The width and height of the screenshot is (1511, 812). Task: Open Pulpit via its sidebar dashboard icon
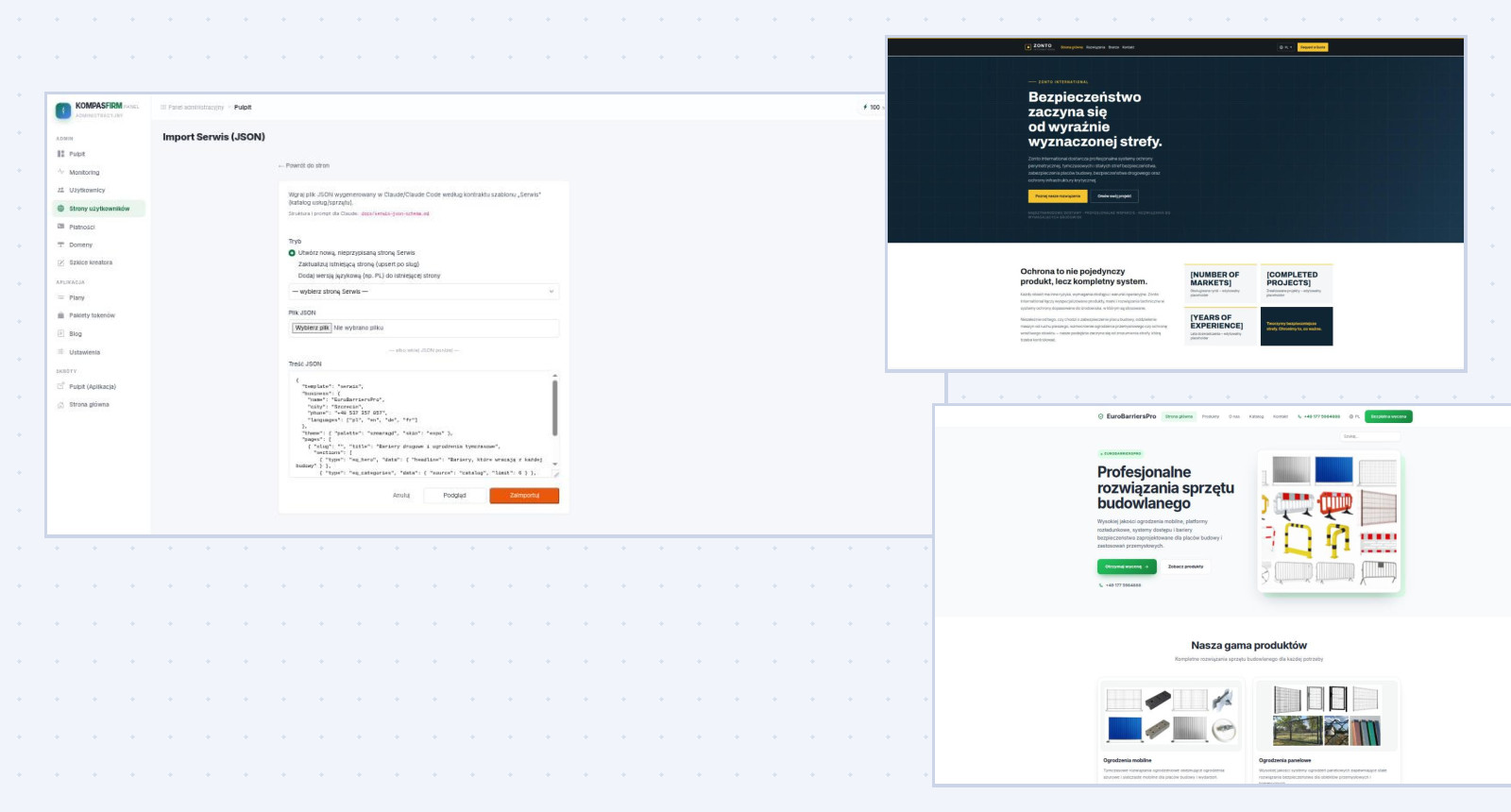pyautogui.click(x=61, y=154)
